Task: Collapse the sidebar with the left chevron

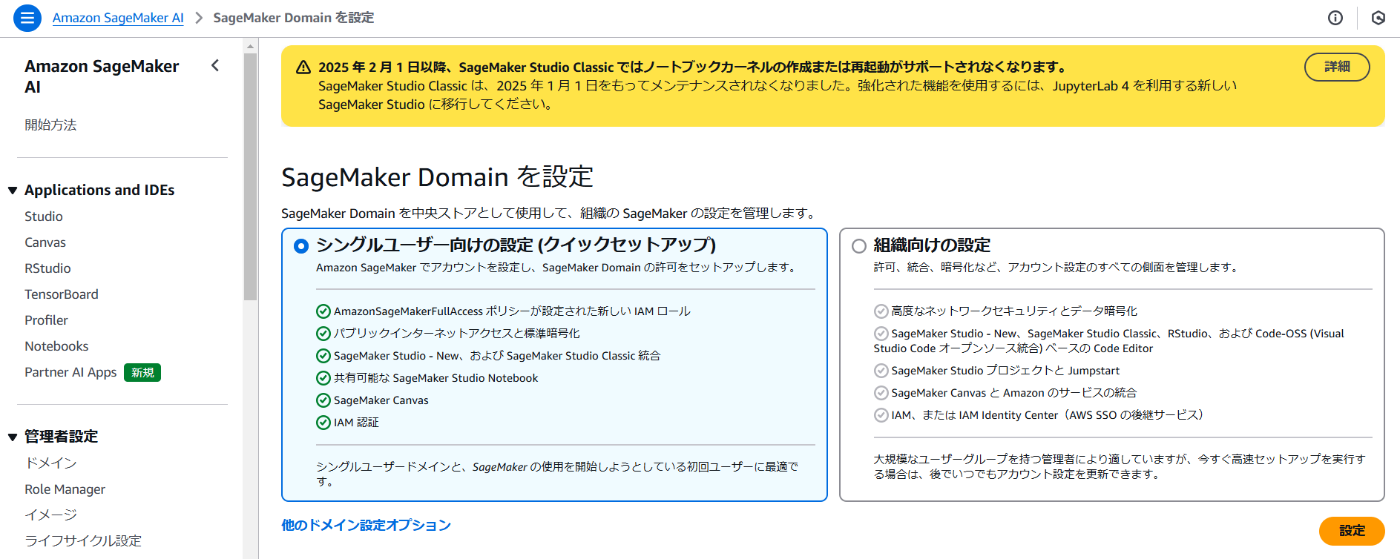Action: (214, 66)
